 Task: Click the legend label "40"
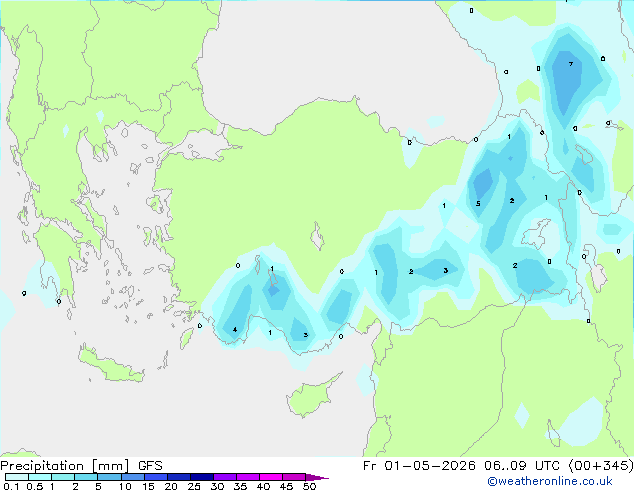[x=263, y=486]
